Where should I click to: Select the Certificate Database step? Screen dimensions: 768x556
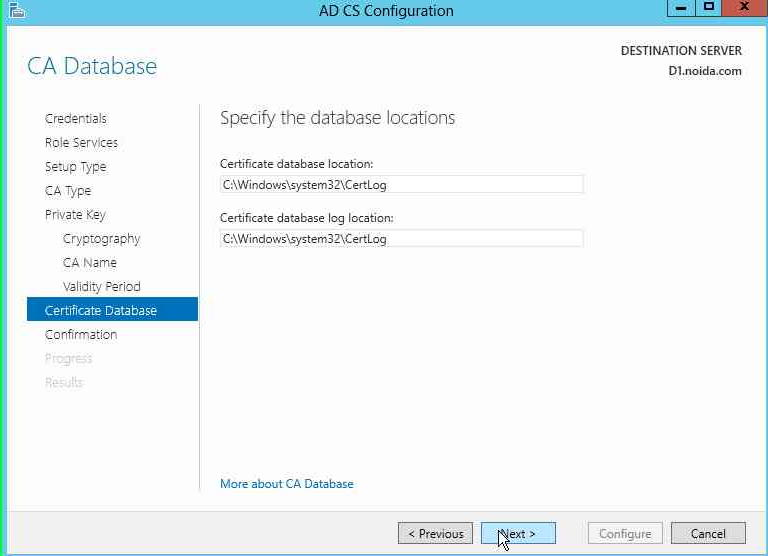tap(112, 310)
